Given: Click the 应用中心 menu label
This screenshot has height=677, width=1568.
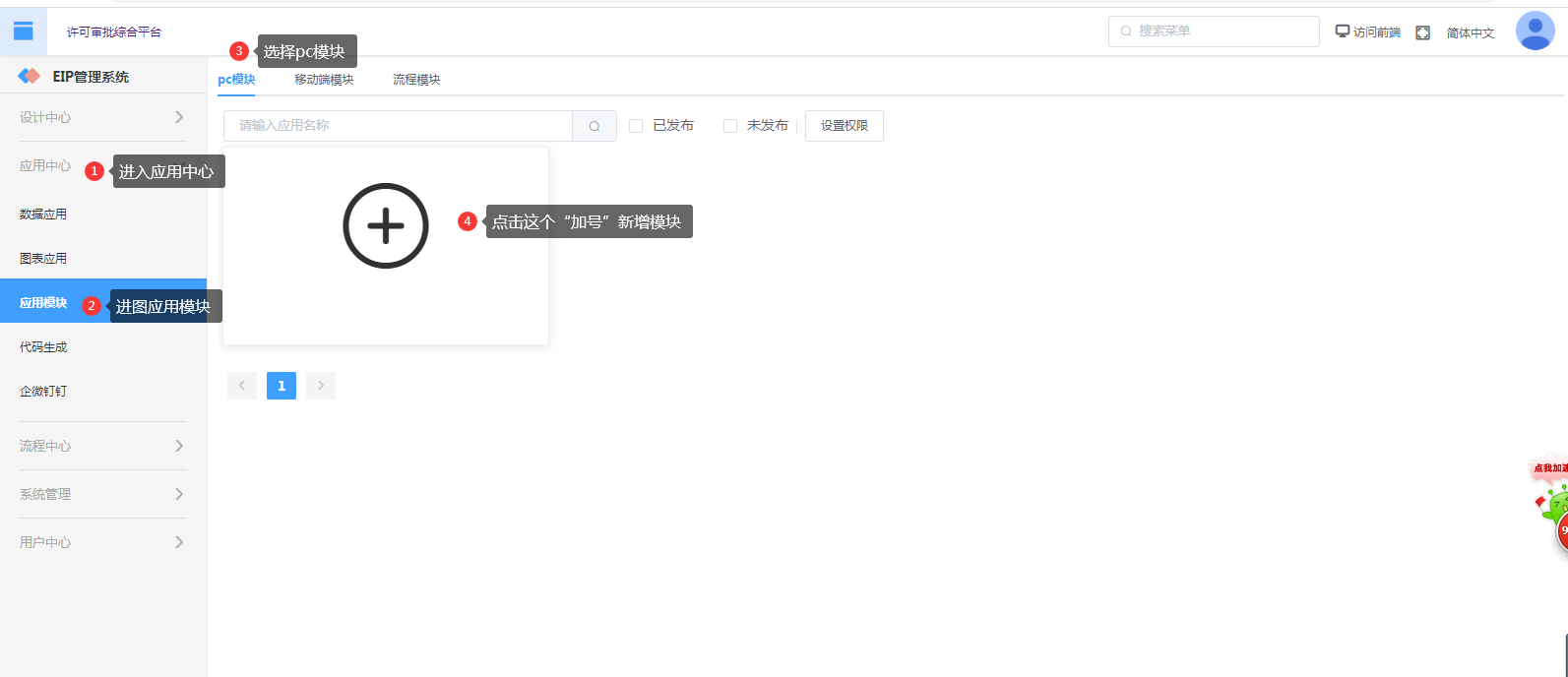Looking at the screenshot, I should (x=45, y=165).
